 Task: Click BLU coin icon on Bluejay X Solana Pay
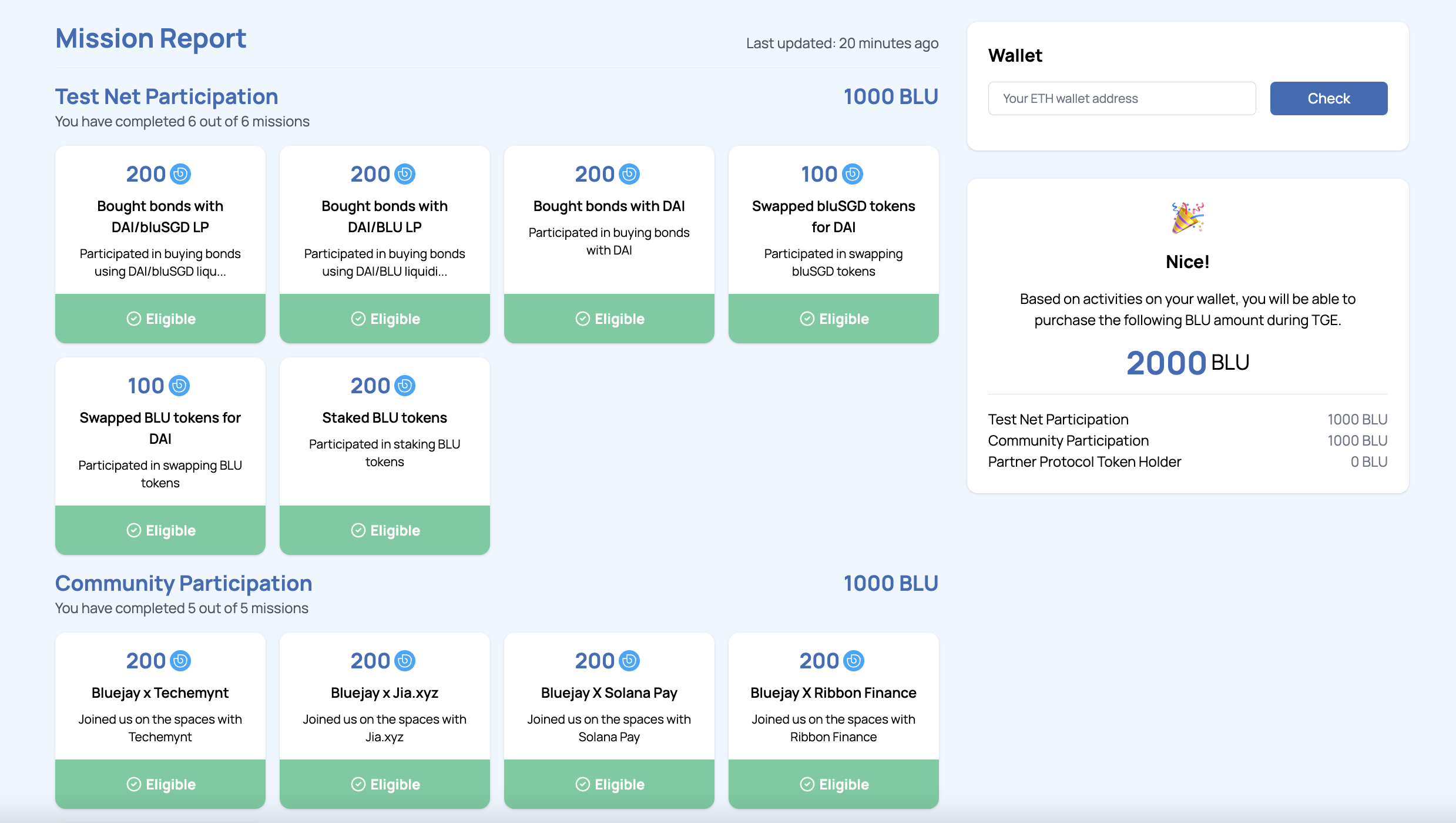click(629, 661)
